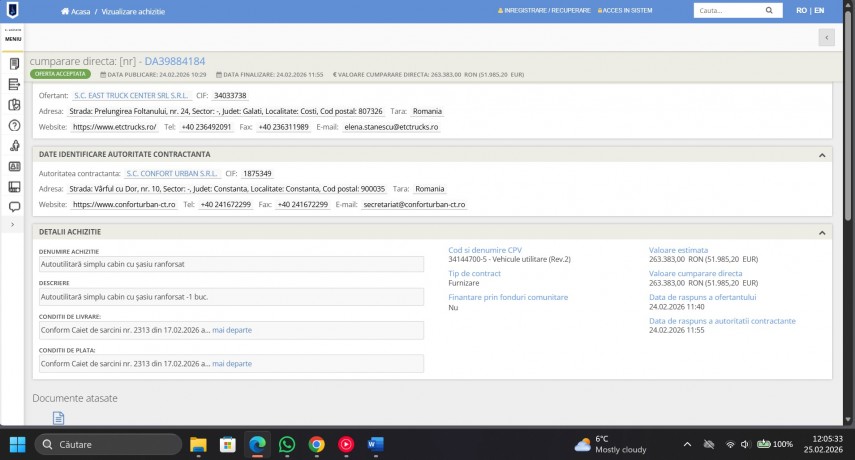855x460 pixels.
Task: Click the home icon next to Acasa
Action: point(65,11)
